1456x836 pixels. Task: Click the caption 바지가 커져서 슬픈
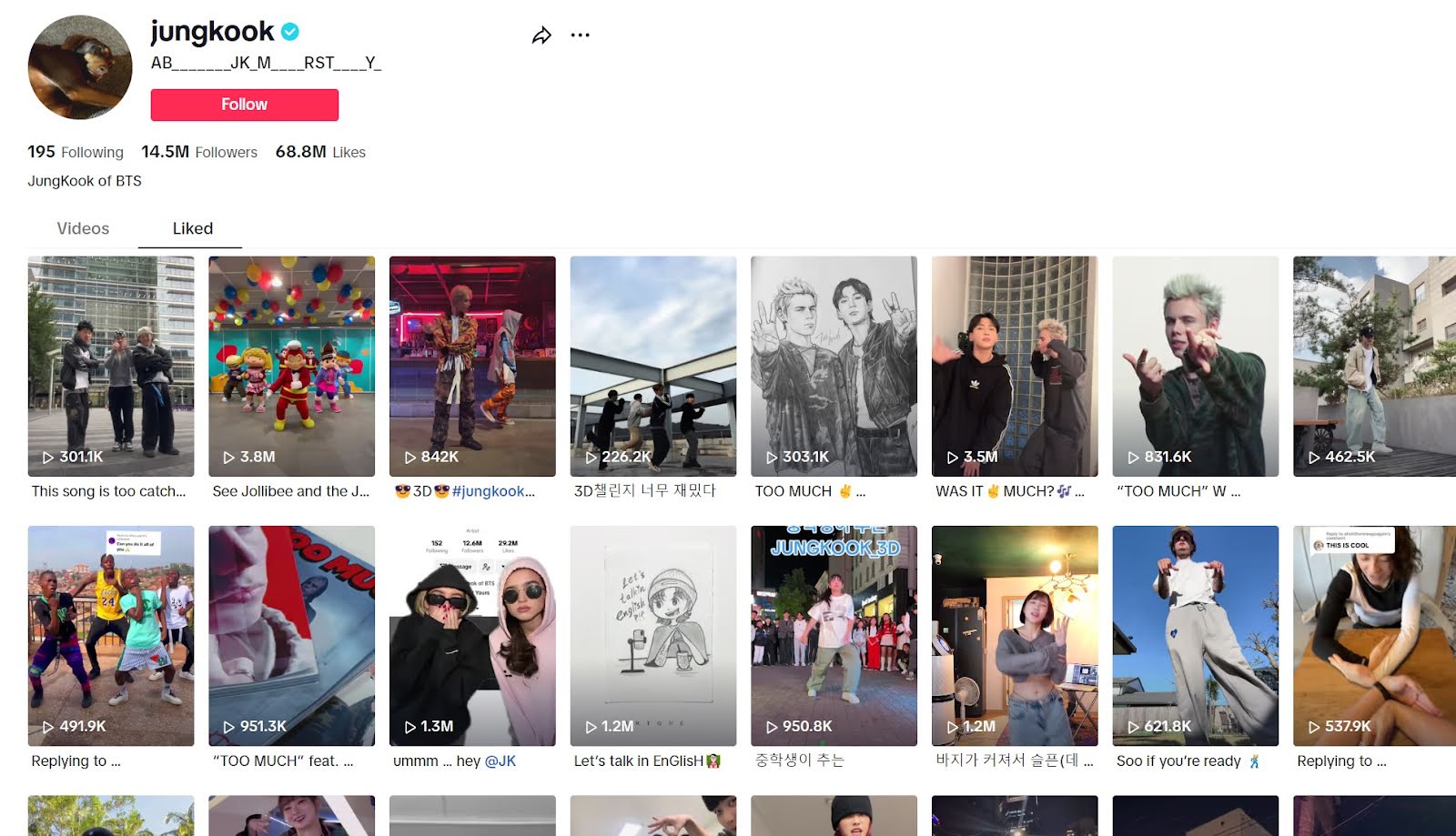1015,760
